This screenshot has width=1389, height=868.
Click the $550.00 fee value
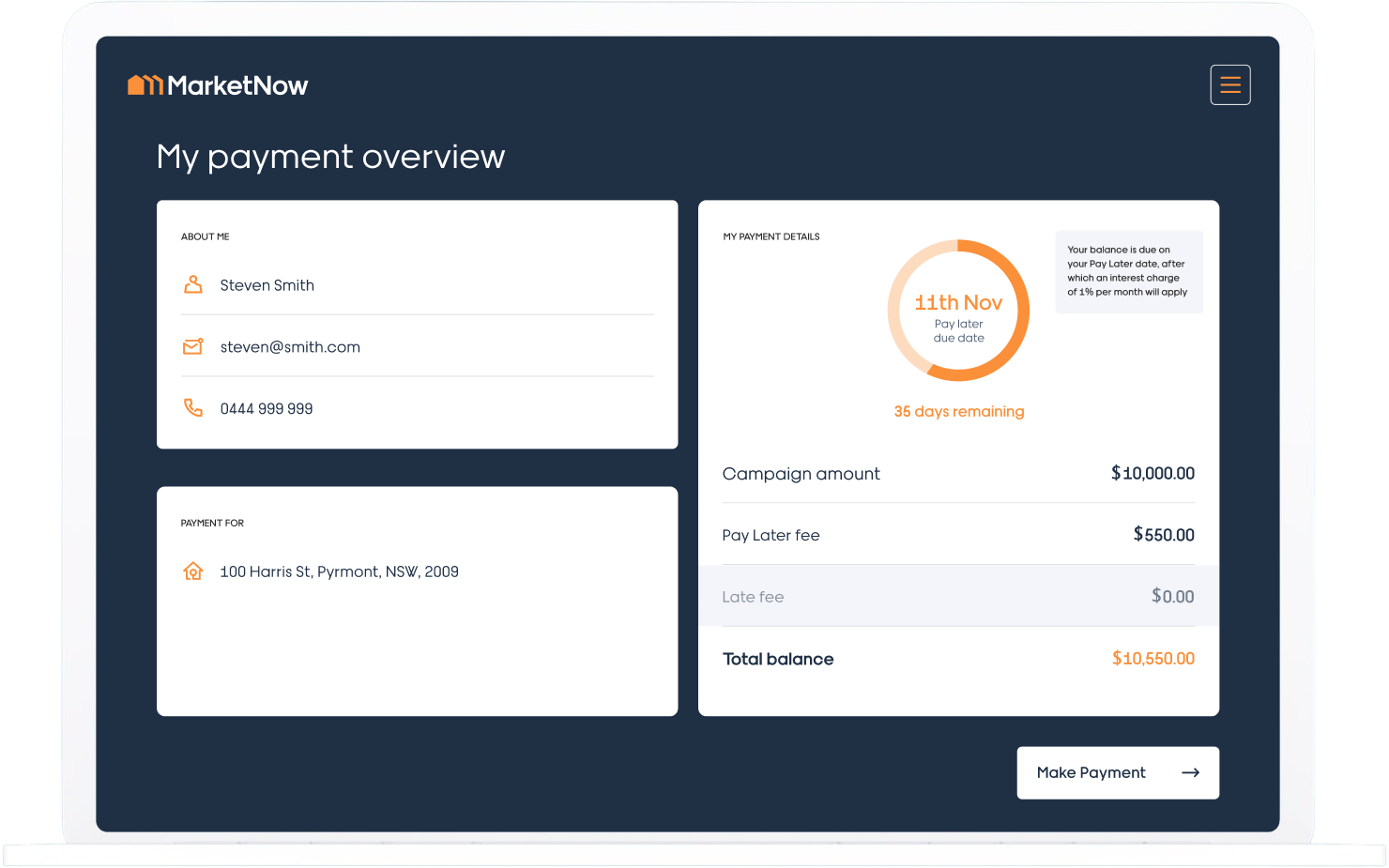click(1164, 535)
